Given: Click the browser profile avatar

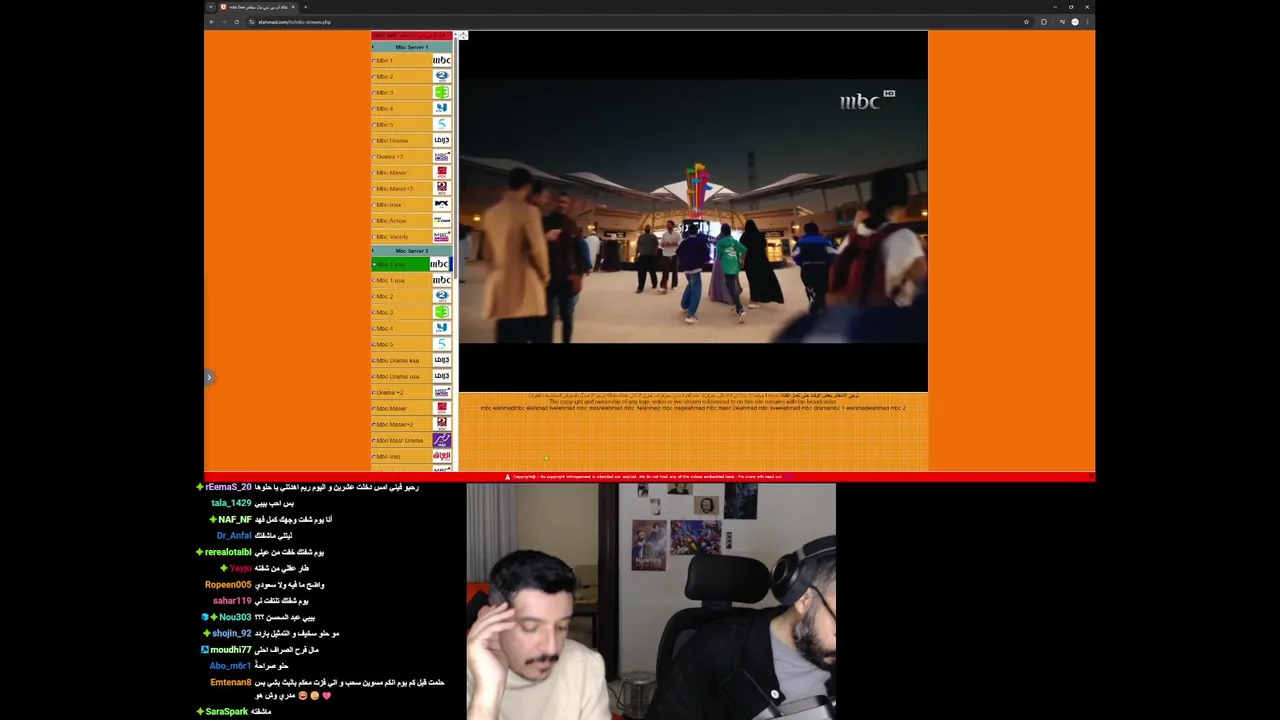Looking at the screenshot, I should (1075, 22).
